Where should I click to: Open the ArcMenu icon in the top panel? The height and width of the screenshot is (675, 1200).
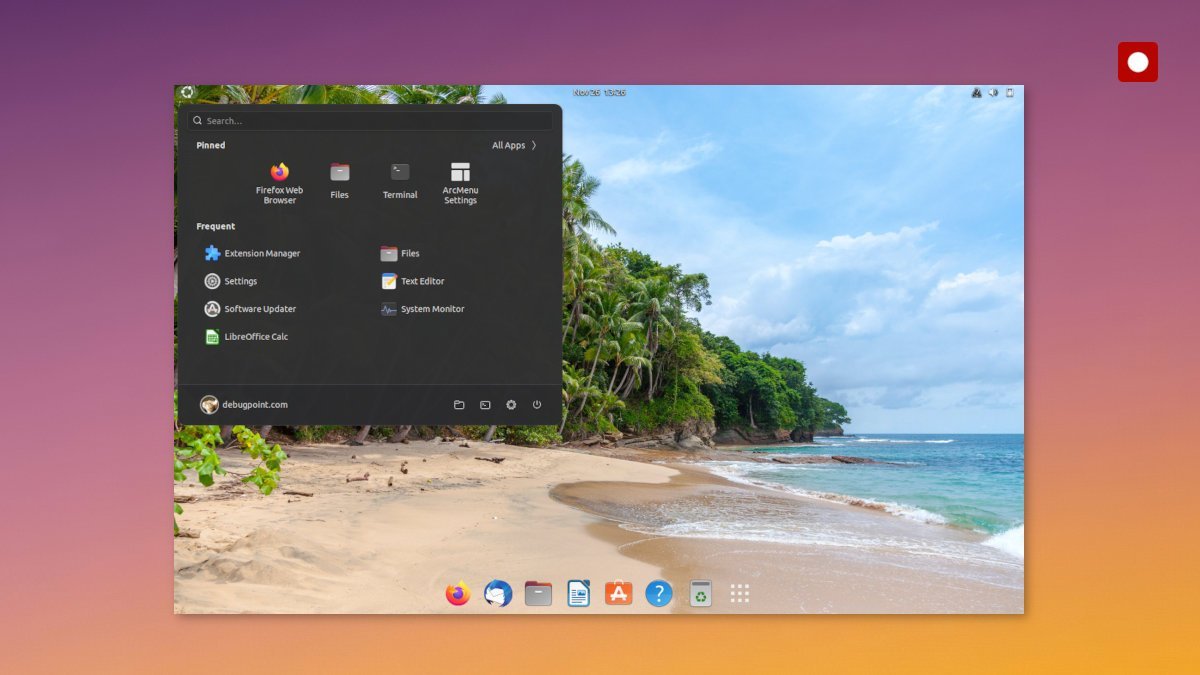(x=187, y=91)
